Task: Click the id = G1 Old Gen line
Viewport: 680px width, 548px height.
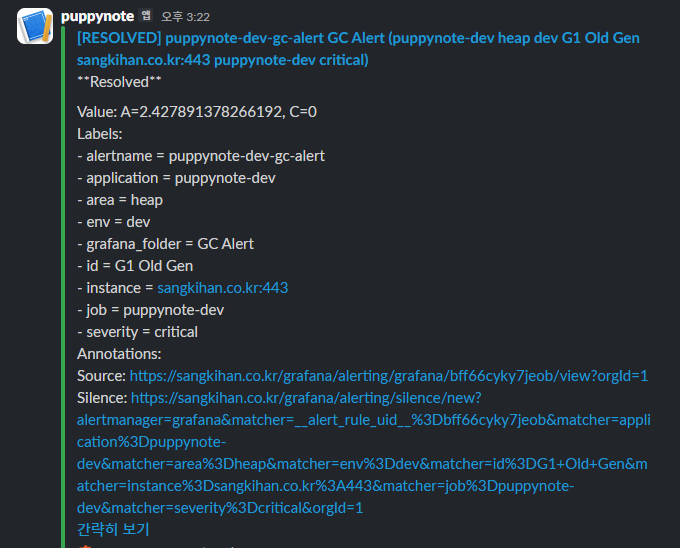Action: pos(135,266)
